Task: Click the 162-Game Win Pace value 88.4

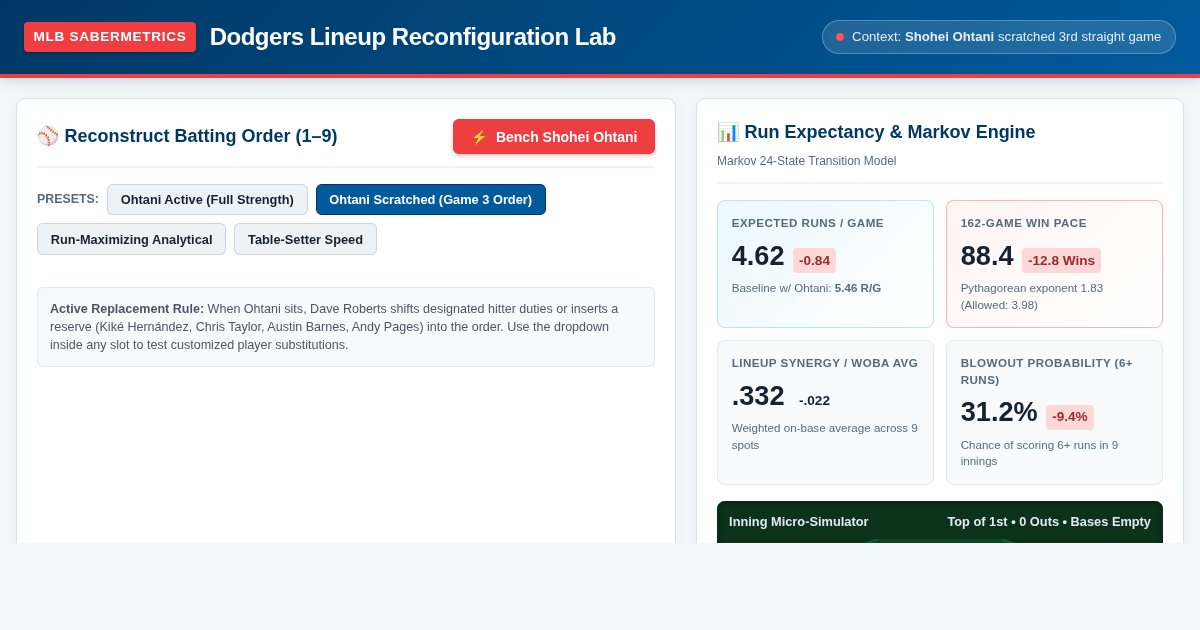Action: click(987, 256)
